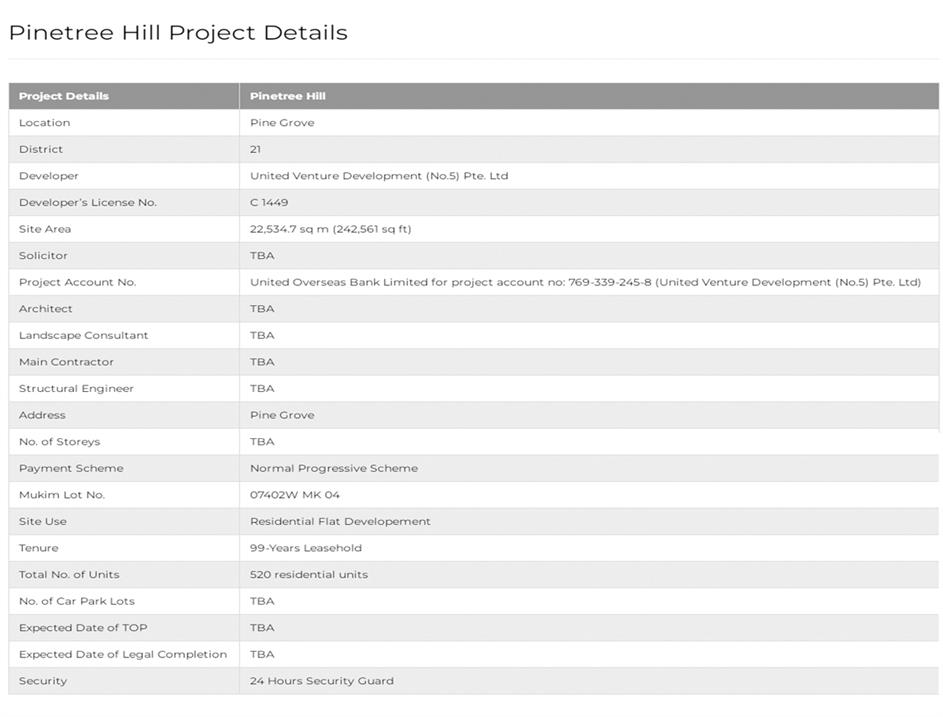Click the Solicitor row label
Viewport: 943px width, 717px height.
43,255
